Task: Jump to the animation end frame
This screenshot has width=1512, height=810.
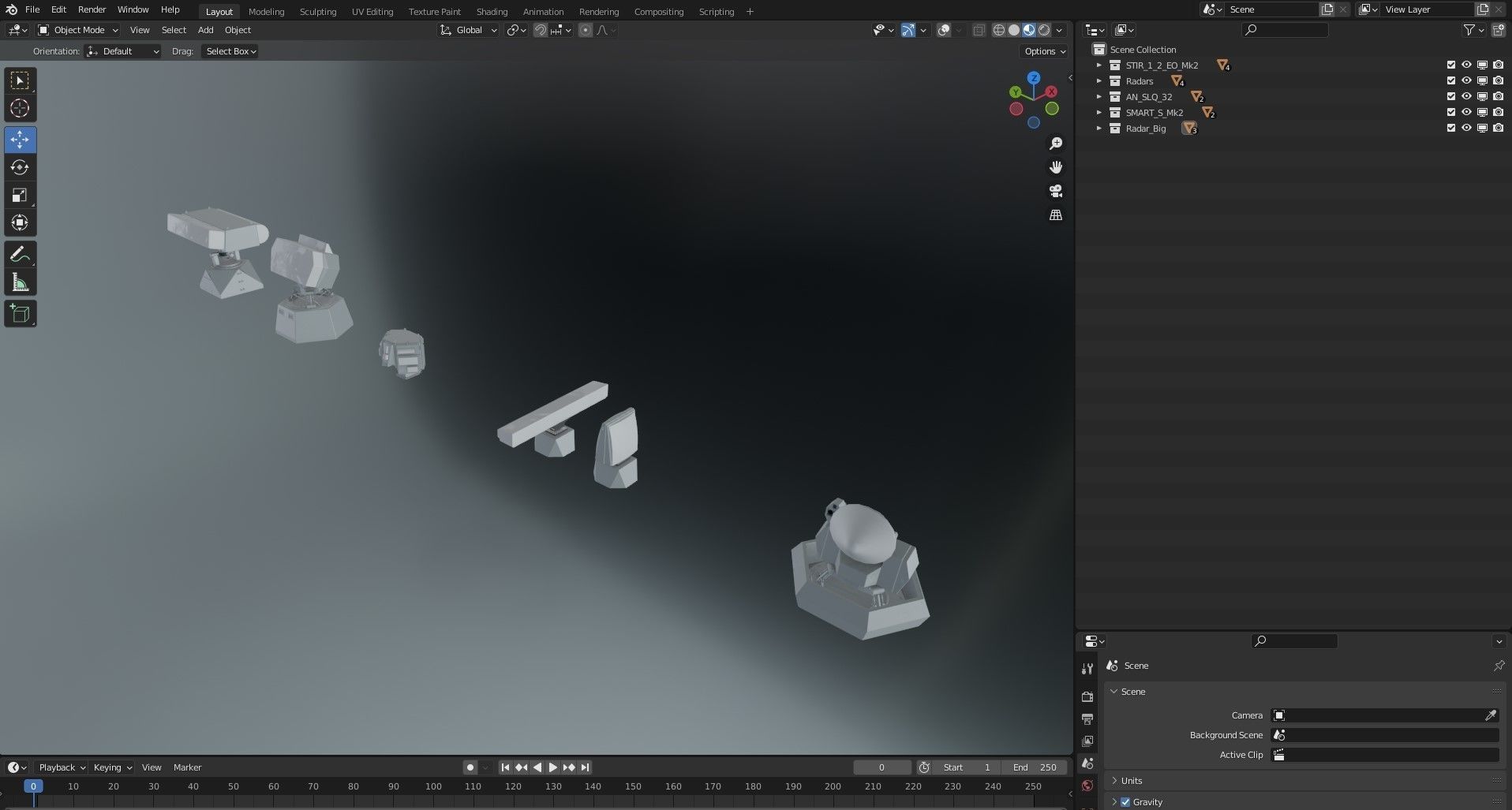Action: (585, 767)
